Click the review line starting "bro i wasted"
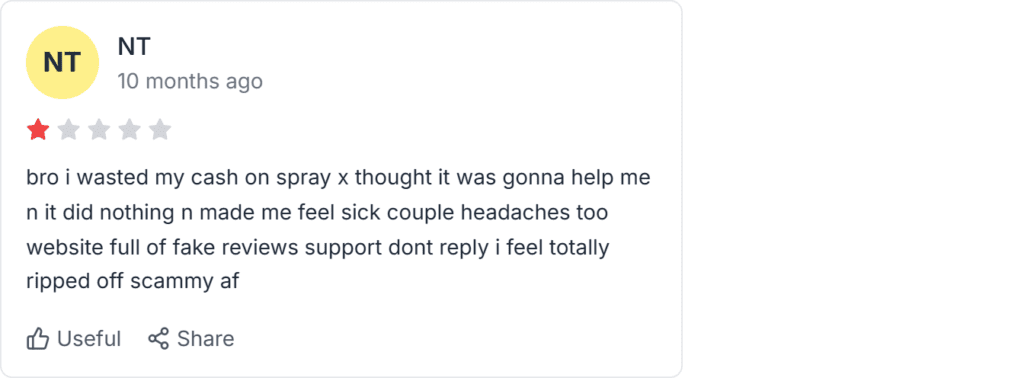 (x=338, y=178)
